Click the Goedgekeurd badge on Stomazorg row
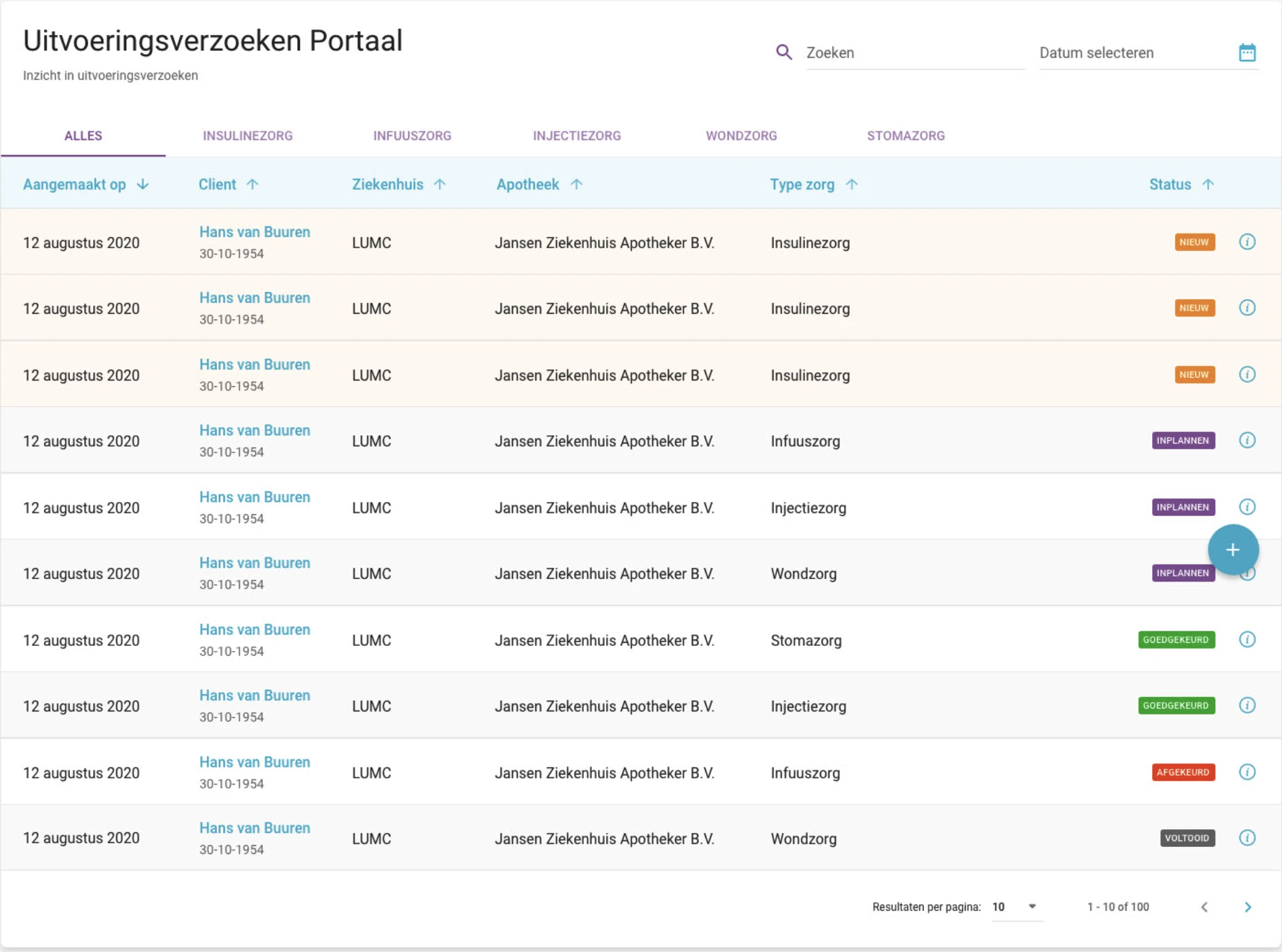Image resolution: width=1282 pixels, height=952 pixels. pyautogui.click(x=1176, y=640)
